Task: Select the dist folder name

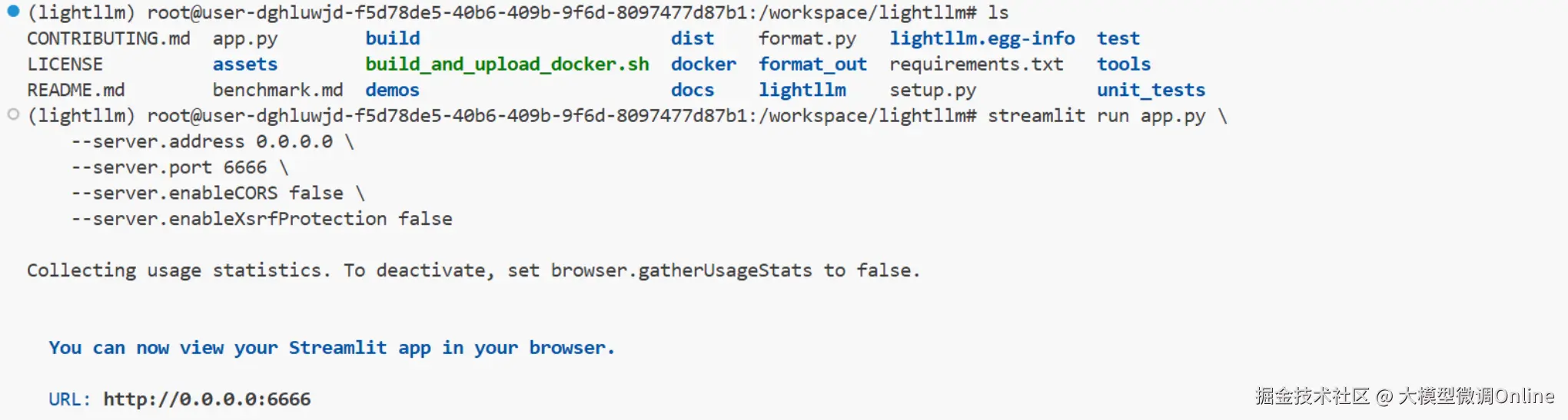Action: [x=692, y=38]
